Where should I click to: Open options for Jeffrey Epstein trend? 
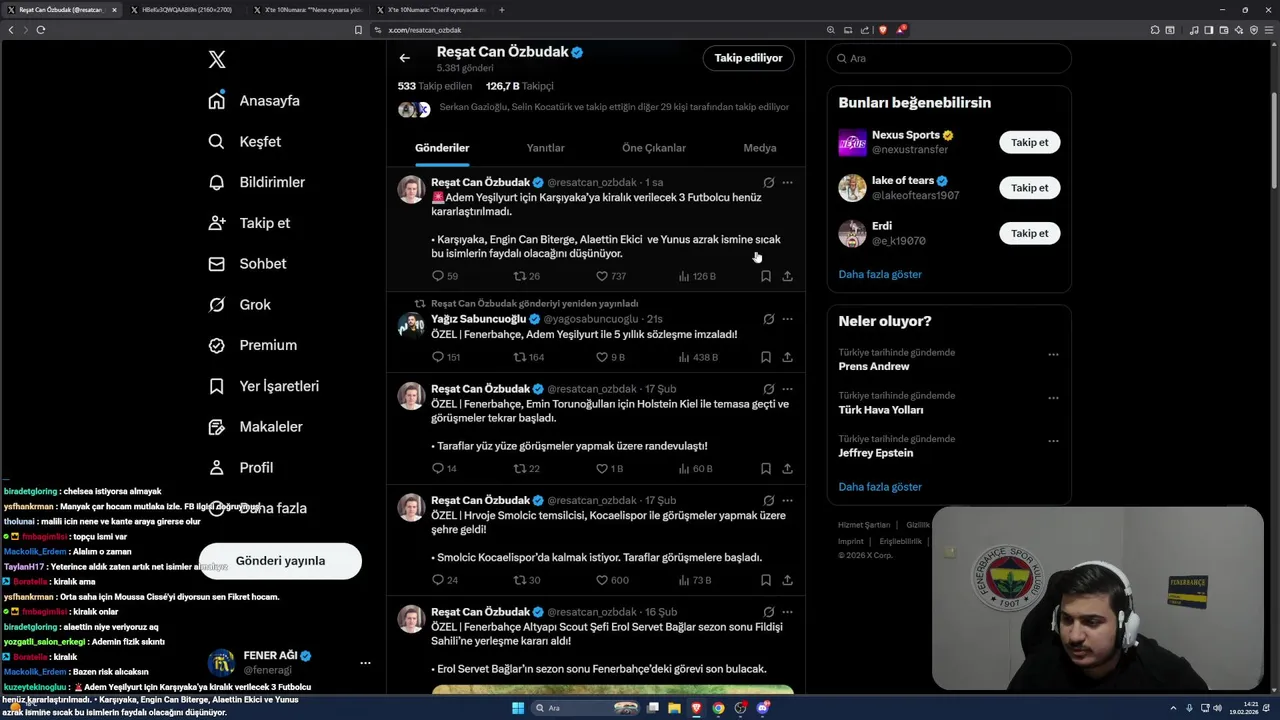tap(1053, 441)
